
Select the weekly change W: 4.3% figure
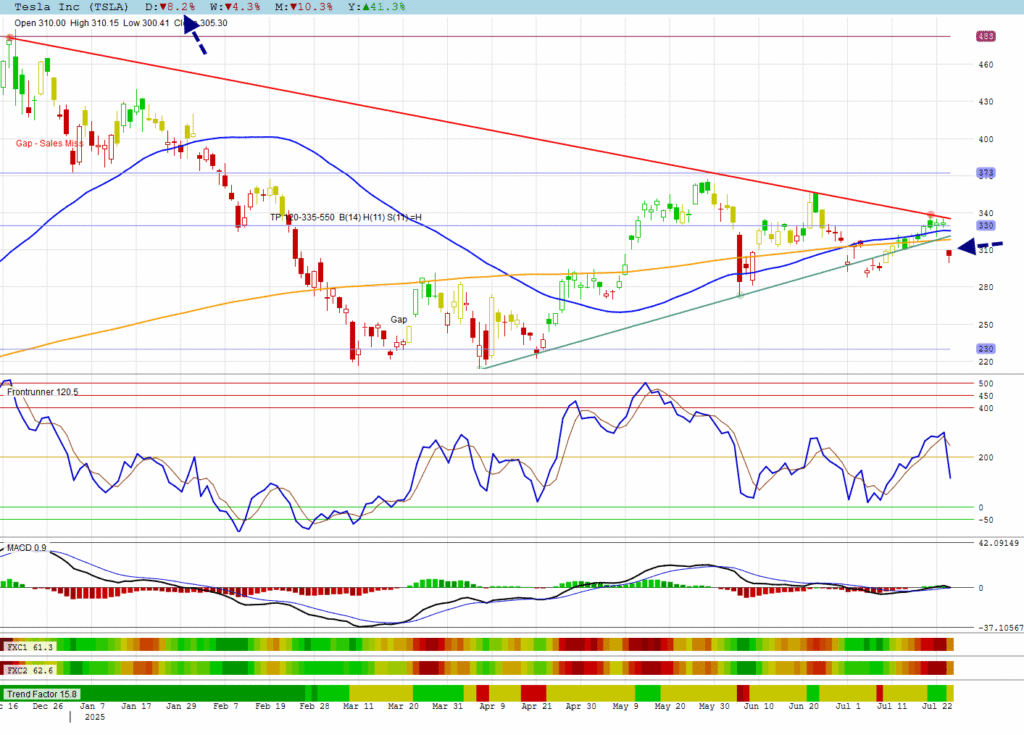(235, 7)
